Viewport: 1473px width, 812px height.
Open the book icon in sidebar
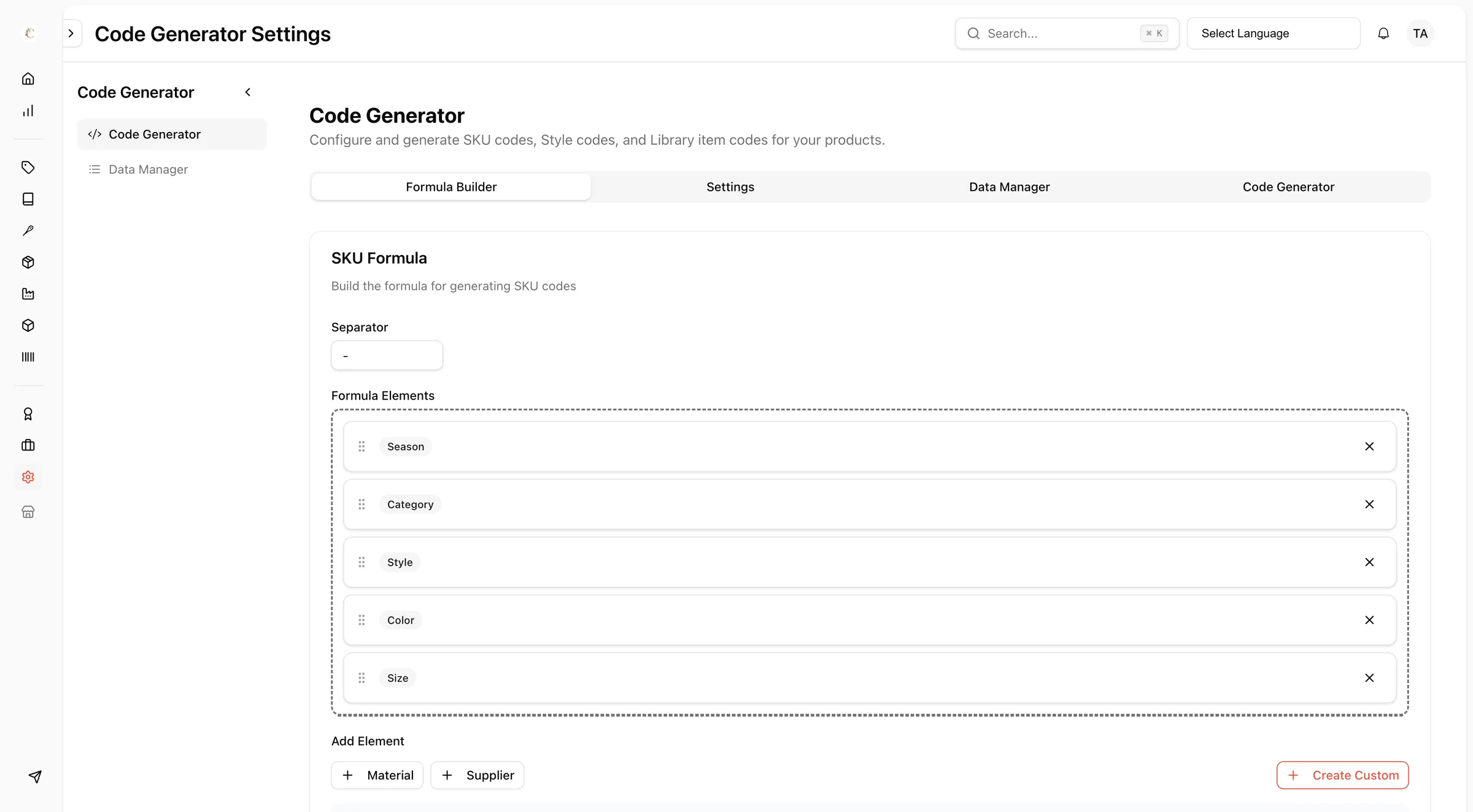pyautogui.click(x=28, y=199)
